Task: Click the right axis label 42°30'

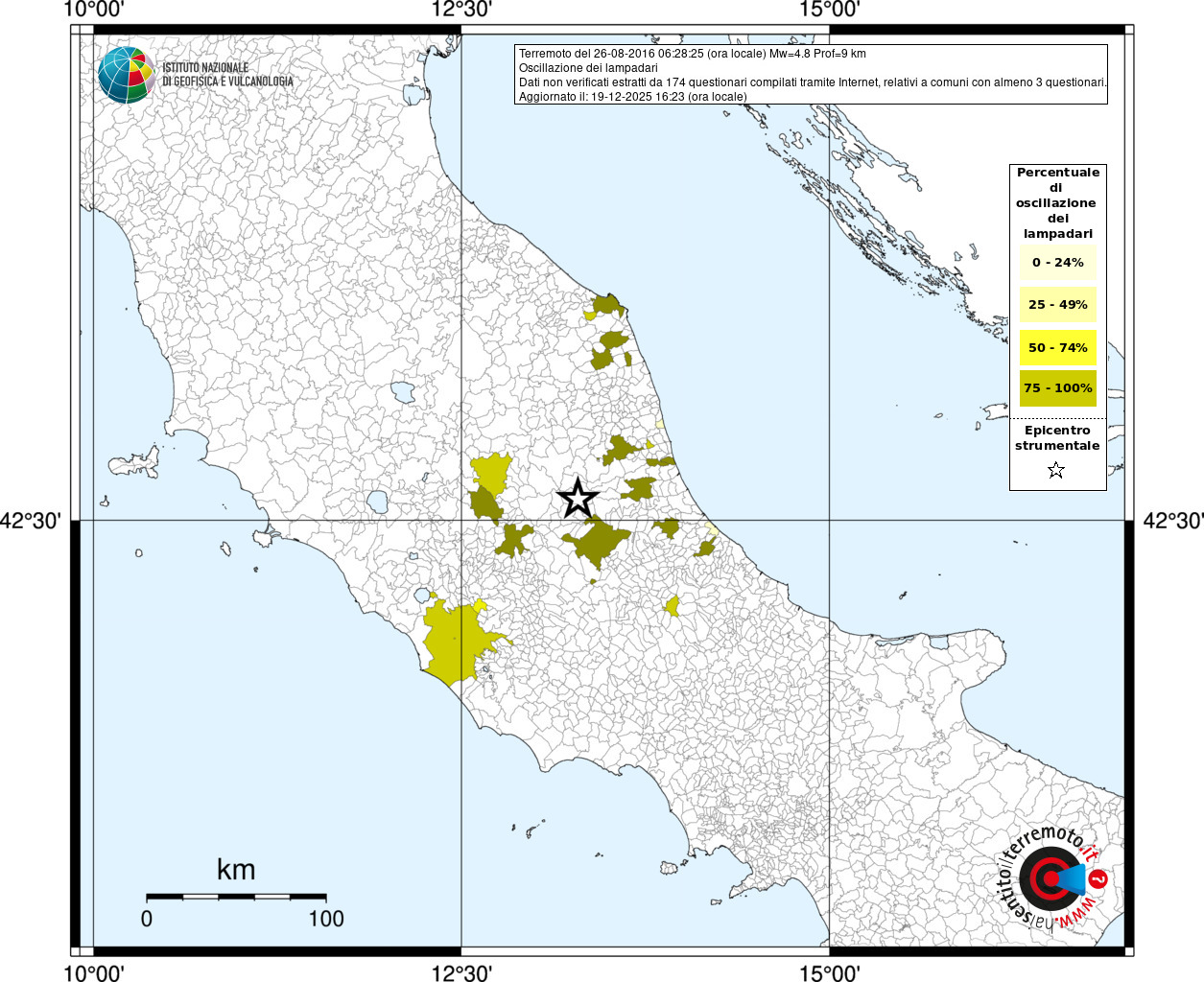Action: click(x=1172, y=521)
